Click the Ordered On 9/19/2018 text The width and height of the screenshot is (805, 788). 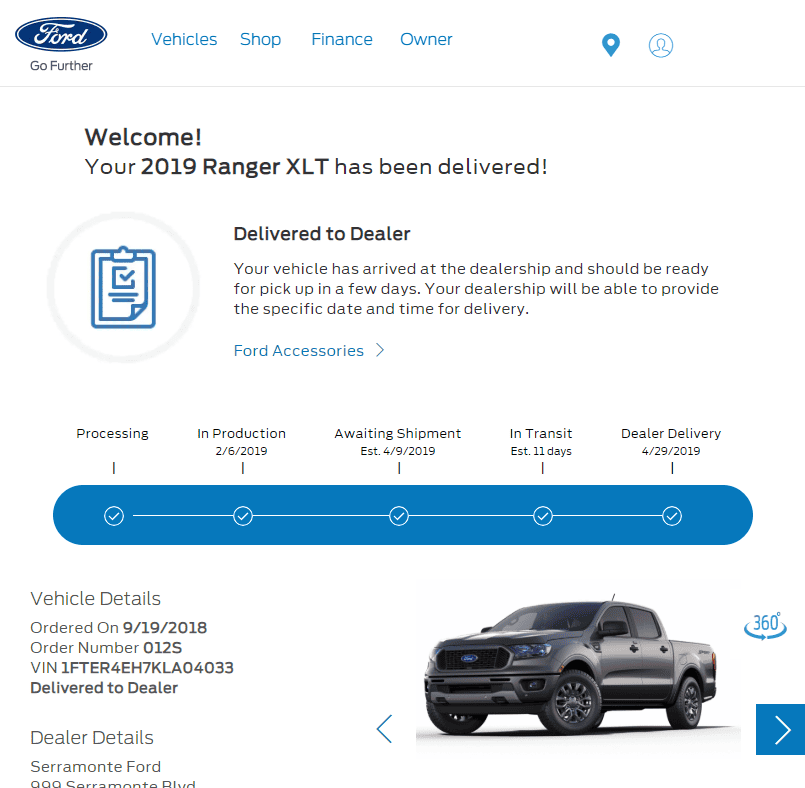click(x=119, y=628)
